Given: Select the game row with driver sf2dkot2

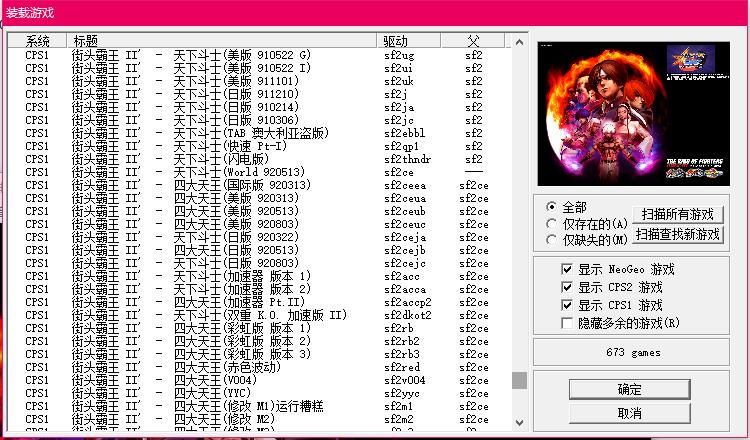Looking at the screenshot, I should pos(200,315).
